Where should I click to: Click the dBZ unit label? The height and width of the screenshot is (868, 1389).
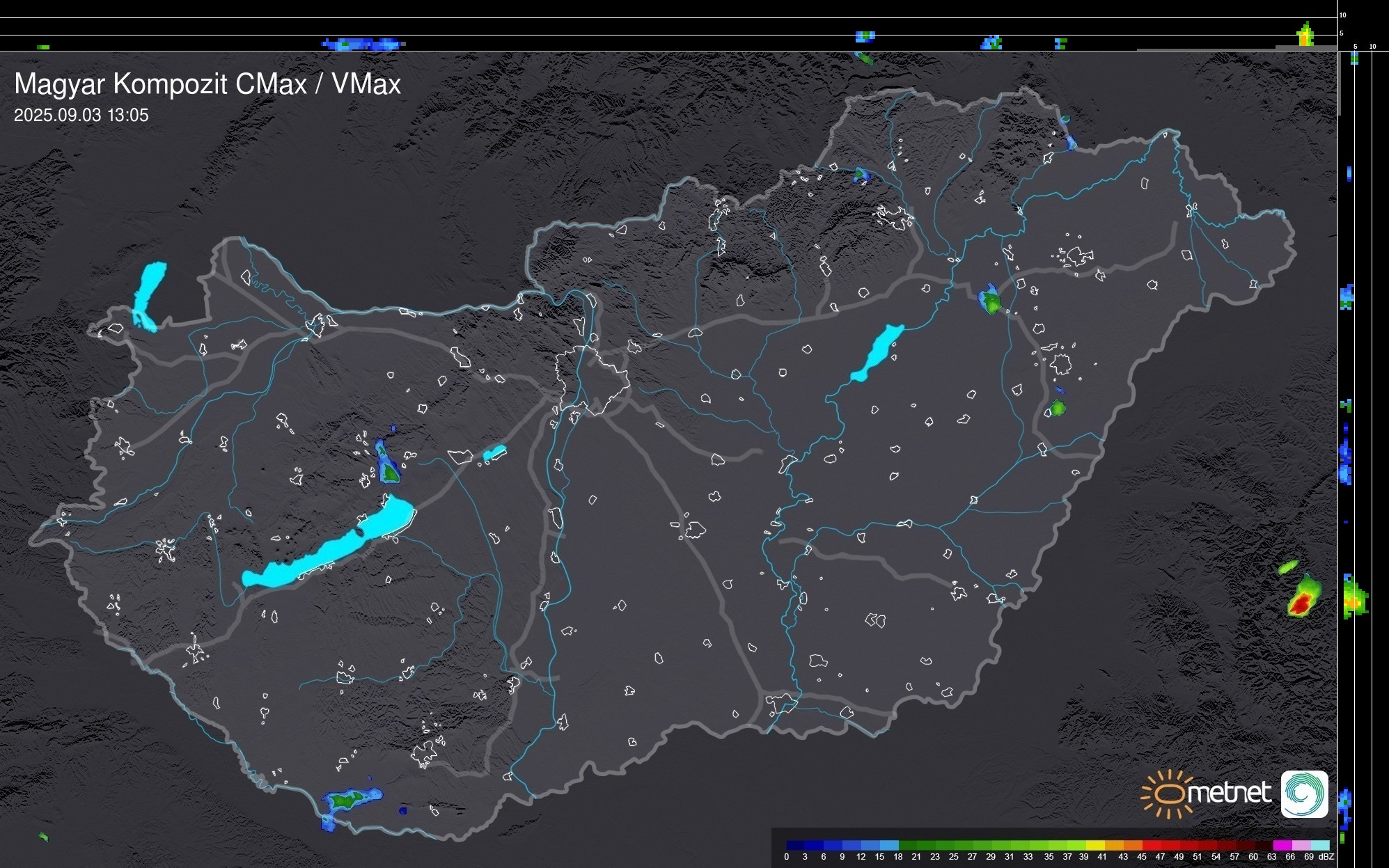pos(1326,857)
